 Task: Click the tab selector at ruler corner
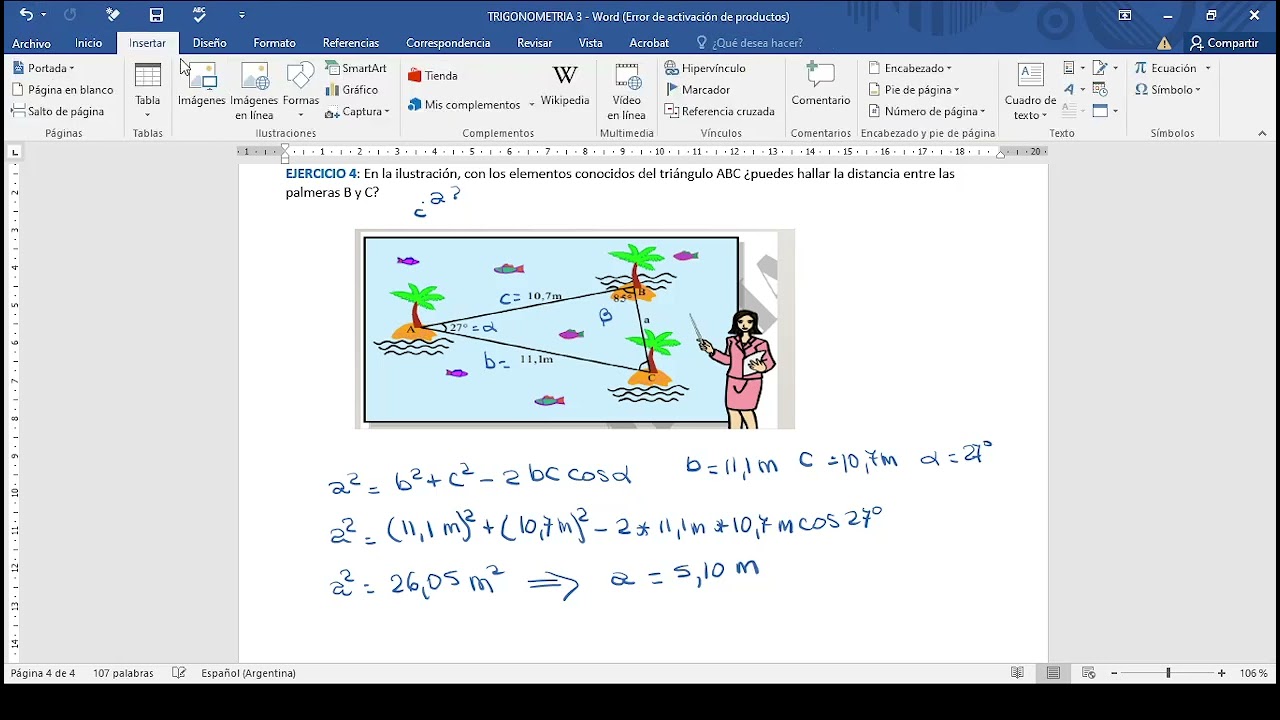click(x=14, y=152)
